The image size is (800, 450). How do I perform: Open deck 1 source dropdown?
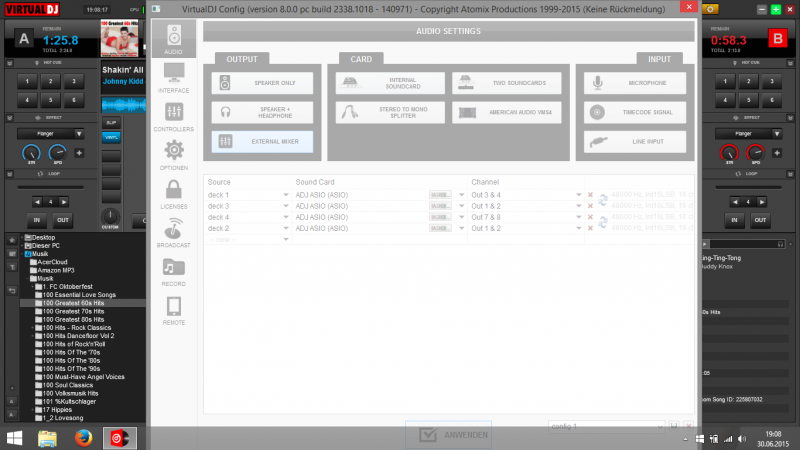tap(286, 195)
